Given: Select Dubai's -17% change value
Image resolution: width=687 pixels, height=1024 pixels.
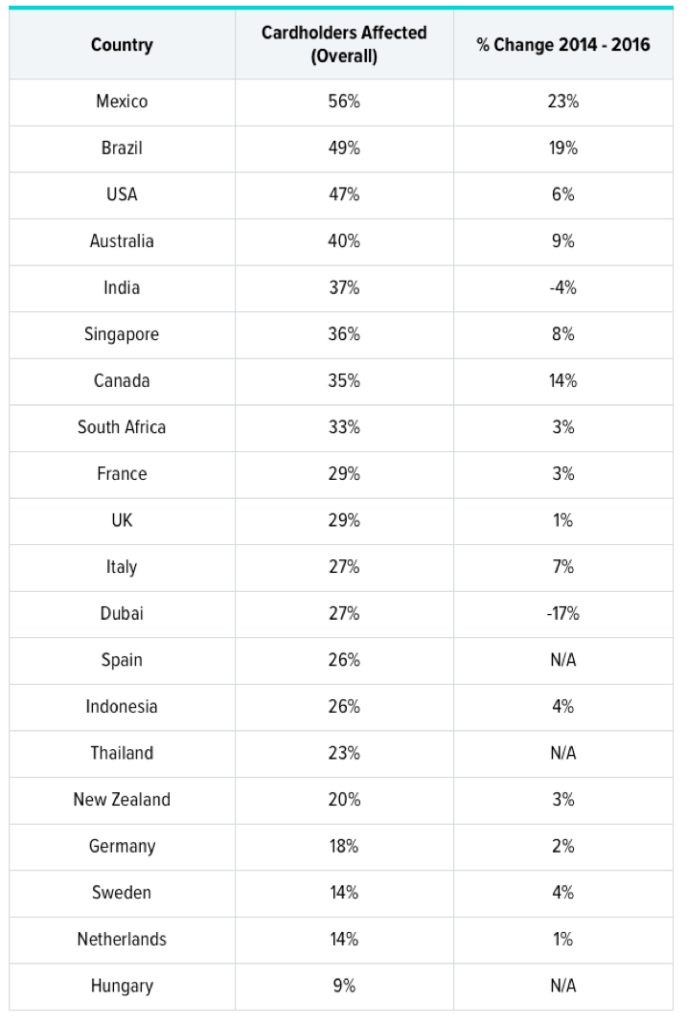Looking at the screenshot, I should tap(563, 613).
